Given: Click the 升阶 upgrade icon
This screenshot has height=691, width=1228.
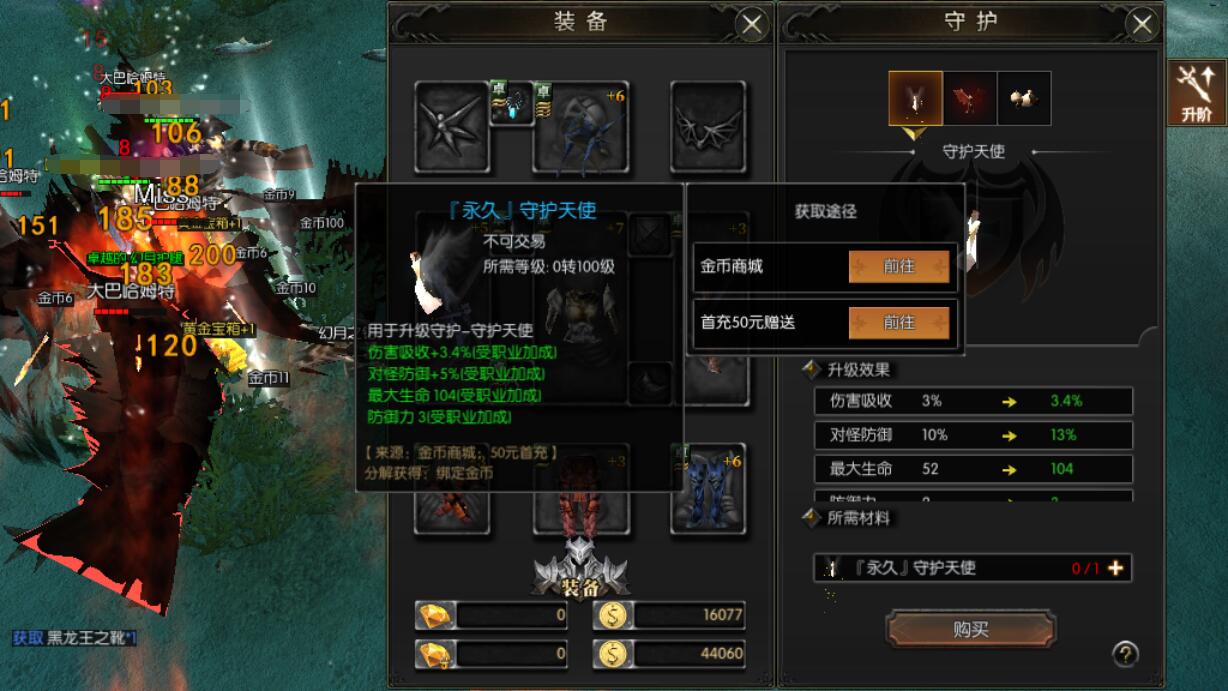Looking at the screenshot, I should click(x=1196, y=93).
